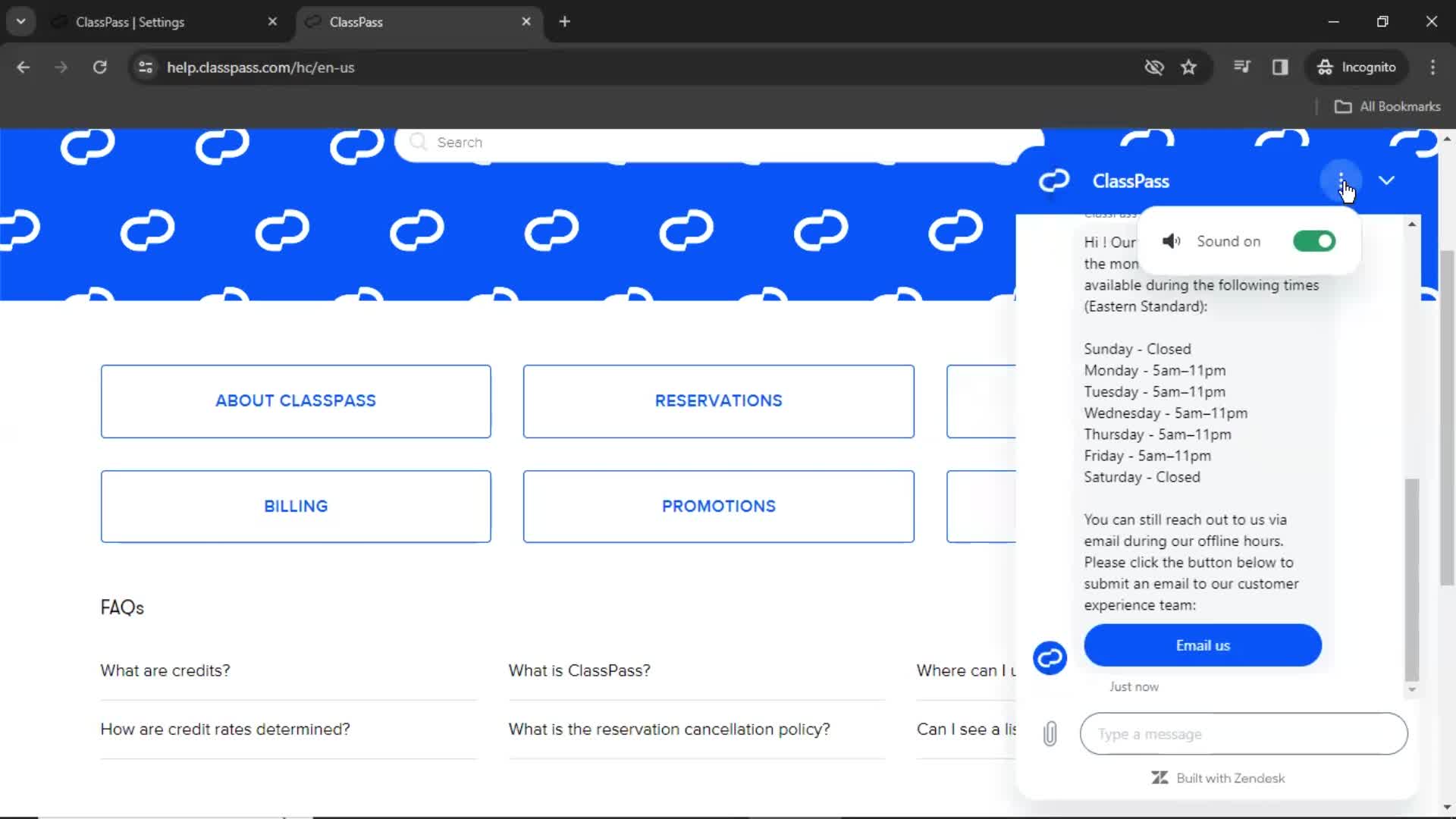The width and height of the screenshot is (1456, 819).
Task: Toggle the Sound on switch
Action: click(1313, 241)
